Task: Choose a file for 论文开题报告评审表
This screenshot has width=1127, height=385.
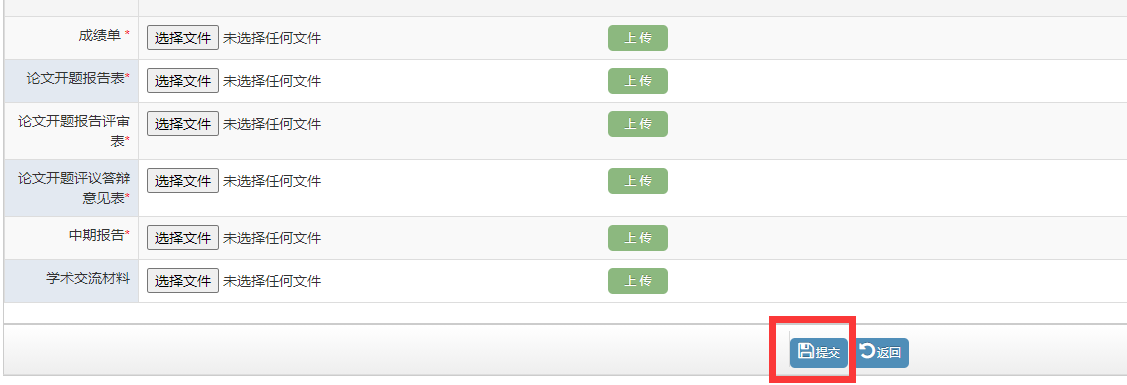Action: coord(183,124)
